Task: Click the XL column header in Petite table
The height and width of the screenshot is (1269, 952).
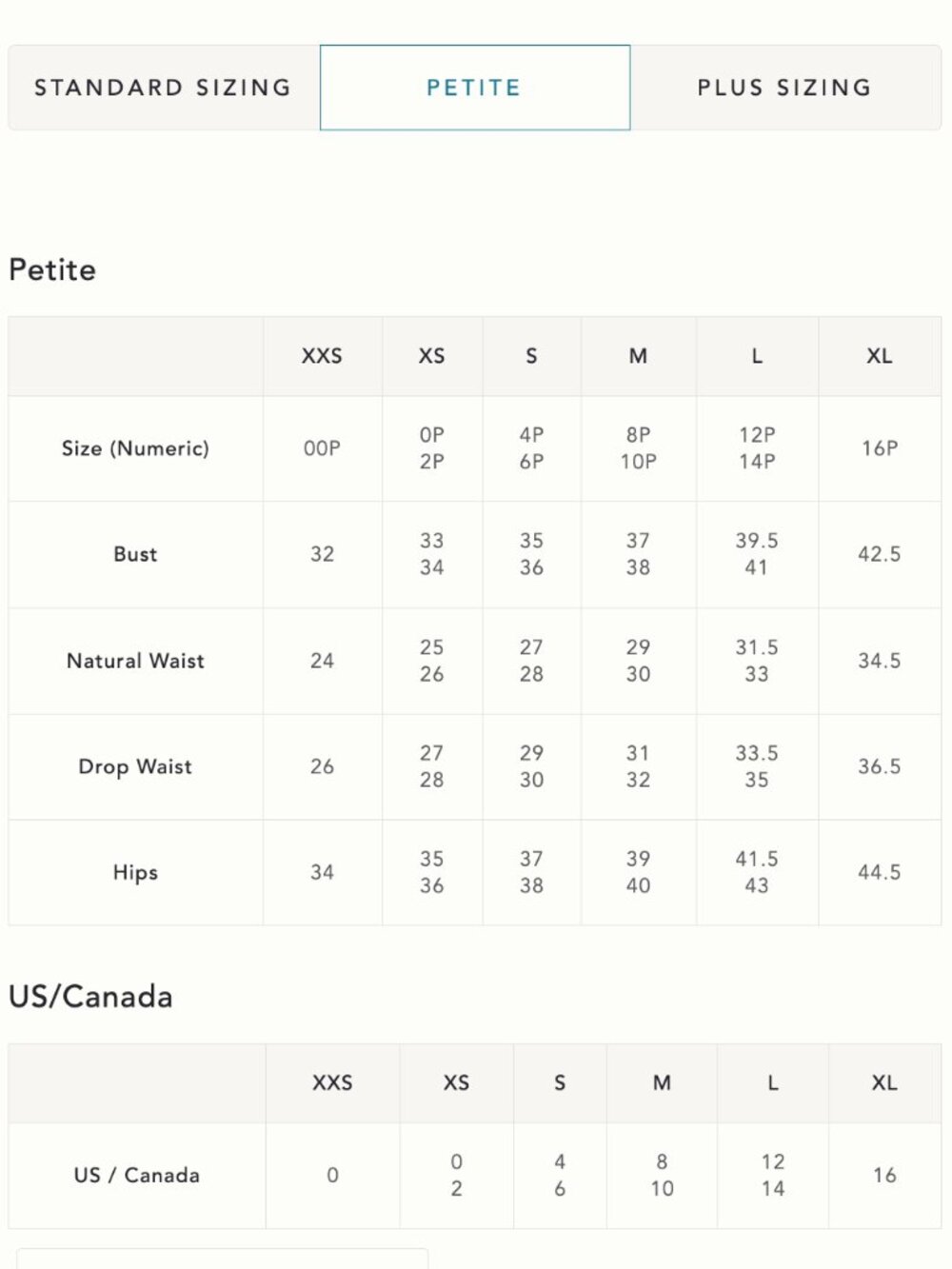Action: (x=880, y=356)
